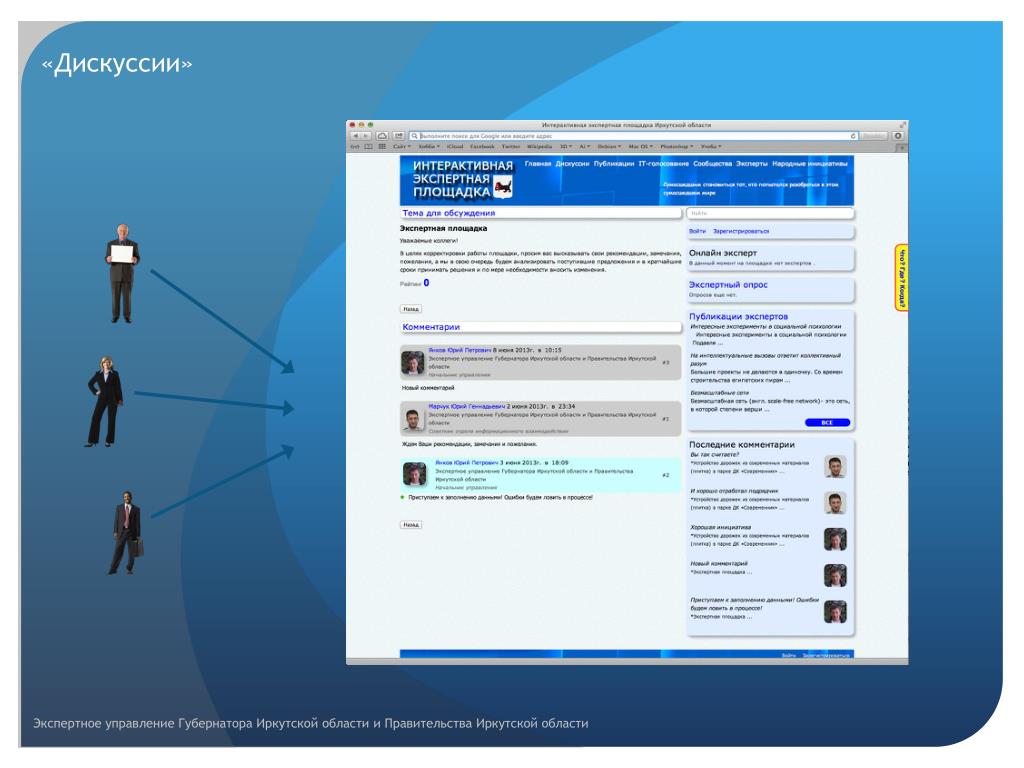
Task: Open the "Народные инициативы" menu item
Action: pos(810,163)
